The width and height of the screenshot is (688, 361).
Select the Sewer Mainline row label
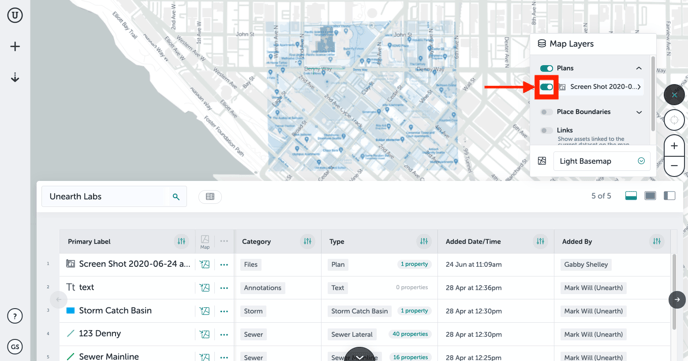109,357
